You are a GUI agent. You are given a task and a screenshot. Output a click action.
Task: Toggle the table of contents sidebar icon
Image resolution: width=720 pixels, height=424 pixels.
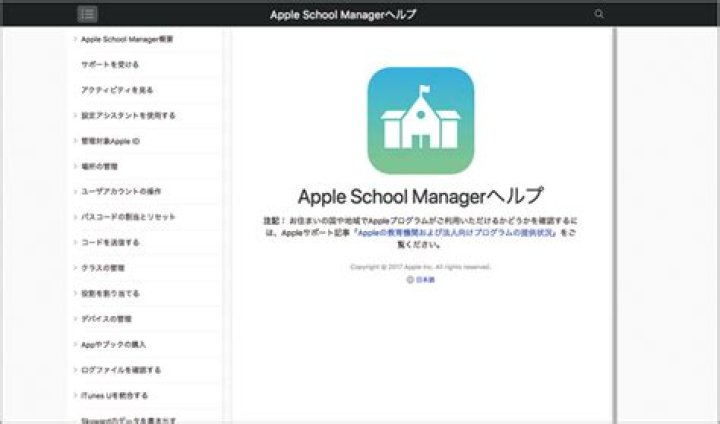(87, 14)
